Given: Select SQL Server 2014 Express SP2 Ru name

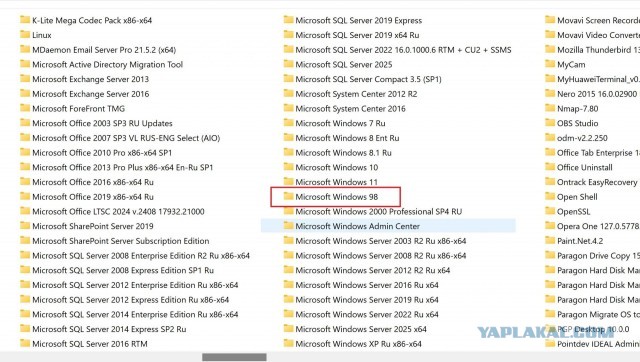Looking at the screenshot, I should click(109, 329).
